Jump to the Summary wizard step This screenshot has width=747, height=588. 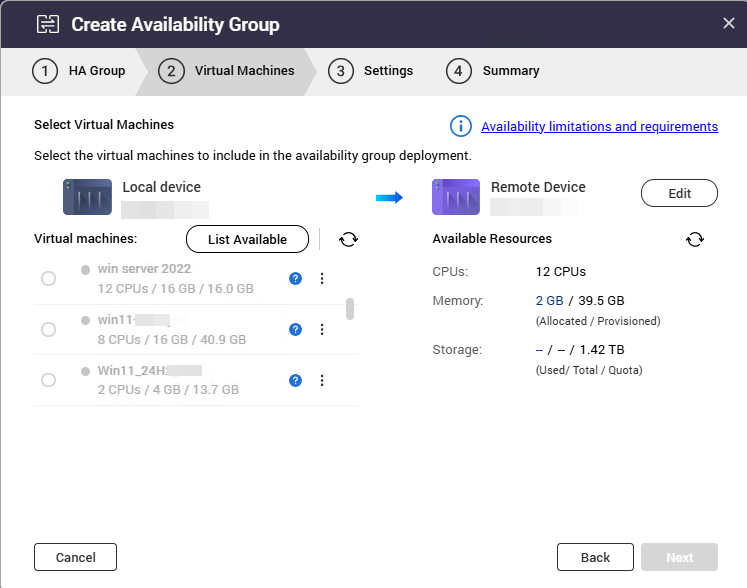coord(493,71)
